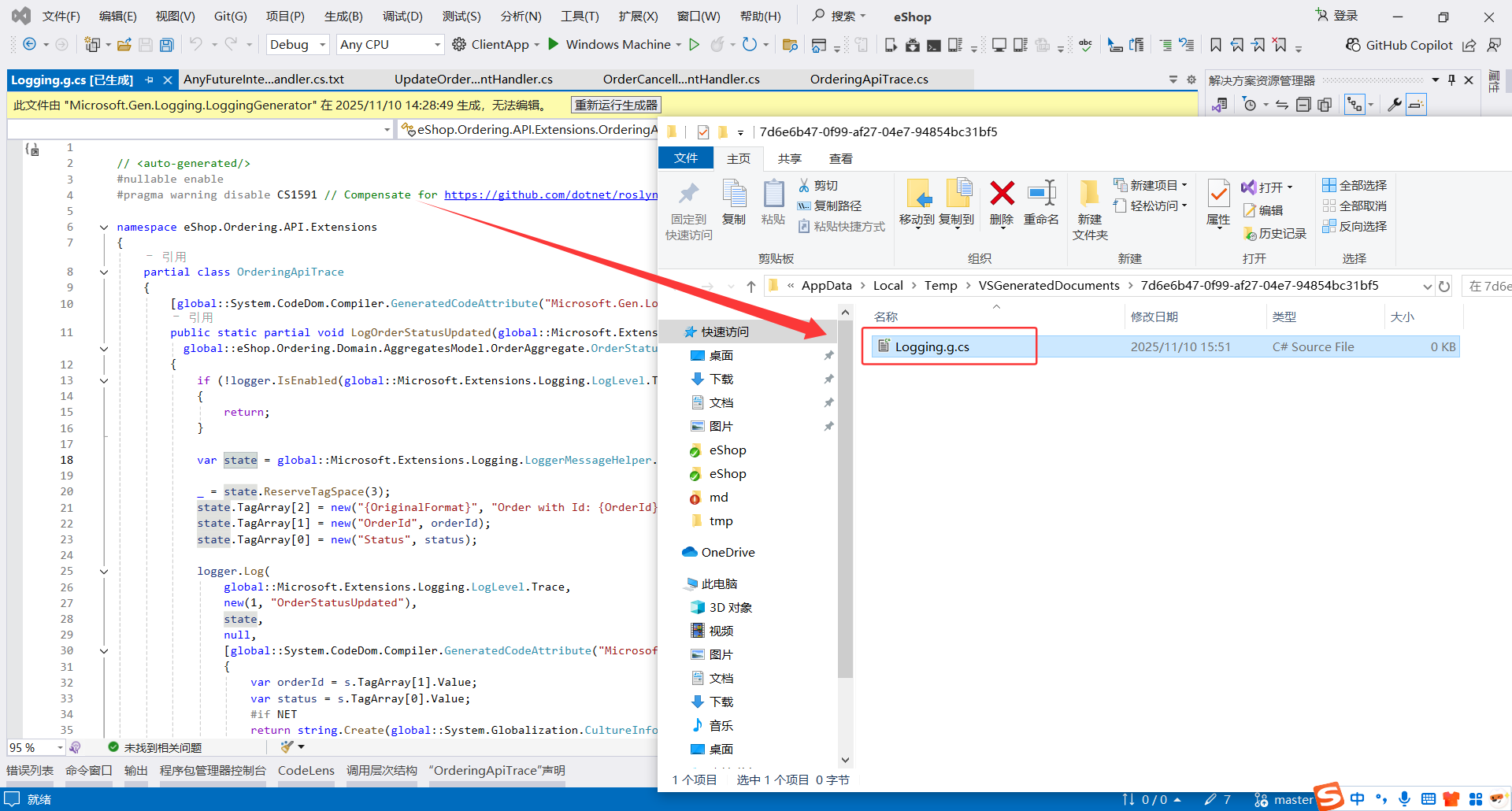
Task: Click the 登录 sign-in button
Action: coord(1336,16)
